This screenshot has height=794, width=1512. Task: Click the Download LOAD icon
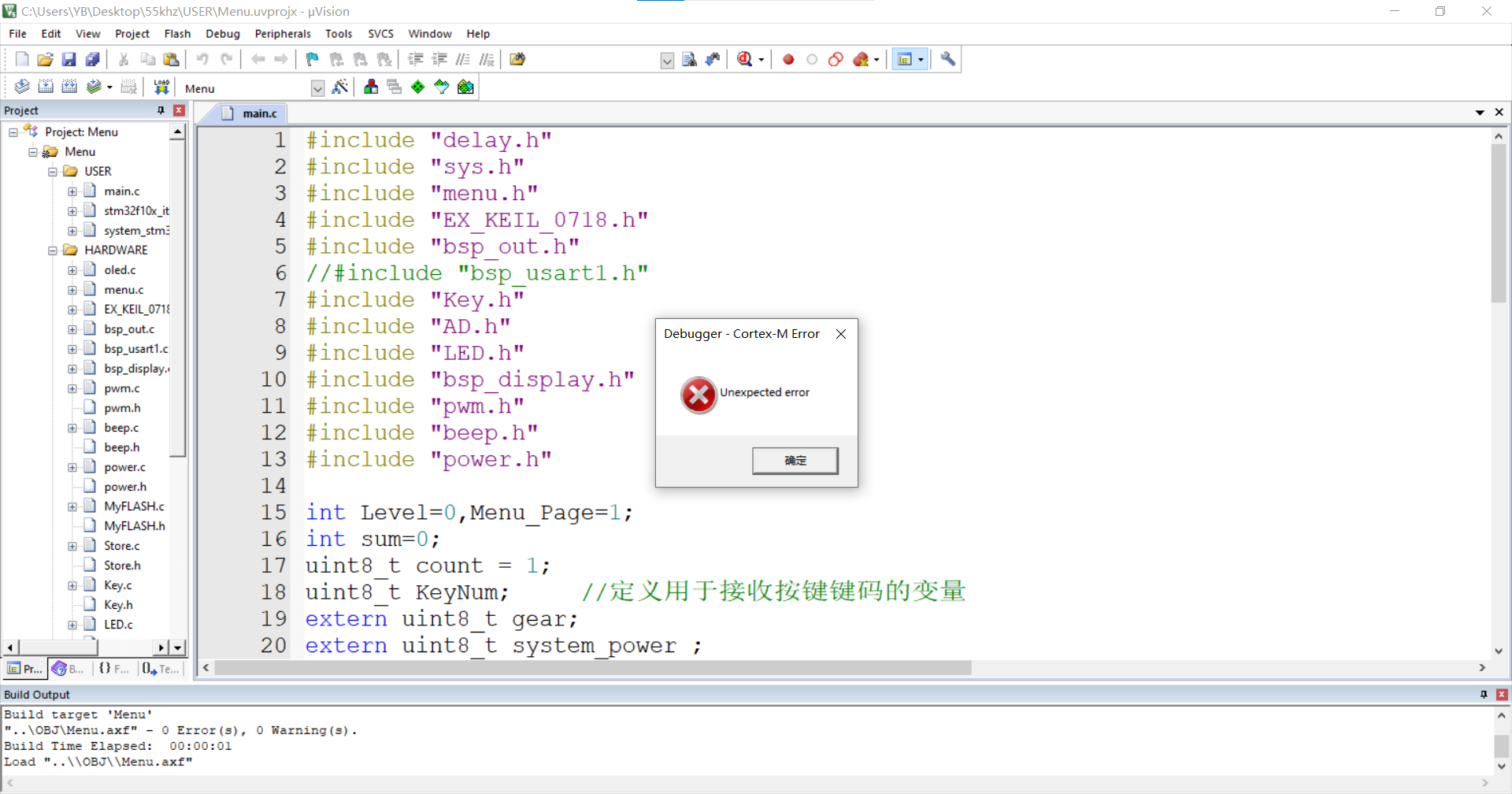pyautogui.click(x=161, y=87)
